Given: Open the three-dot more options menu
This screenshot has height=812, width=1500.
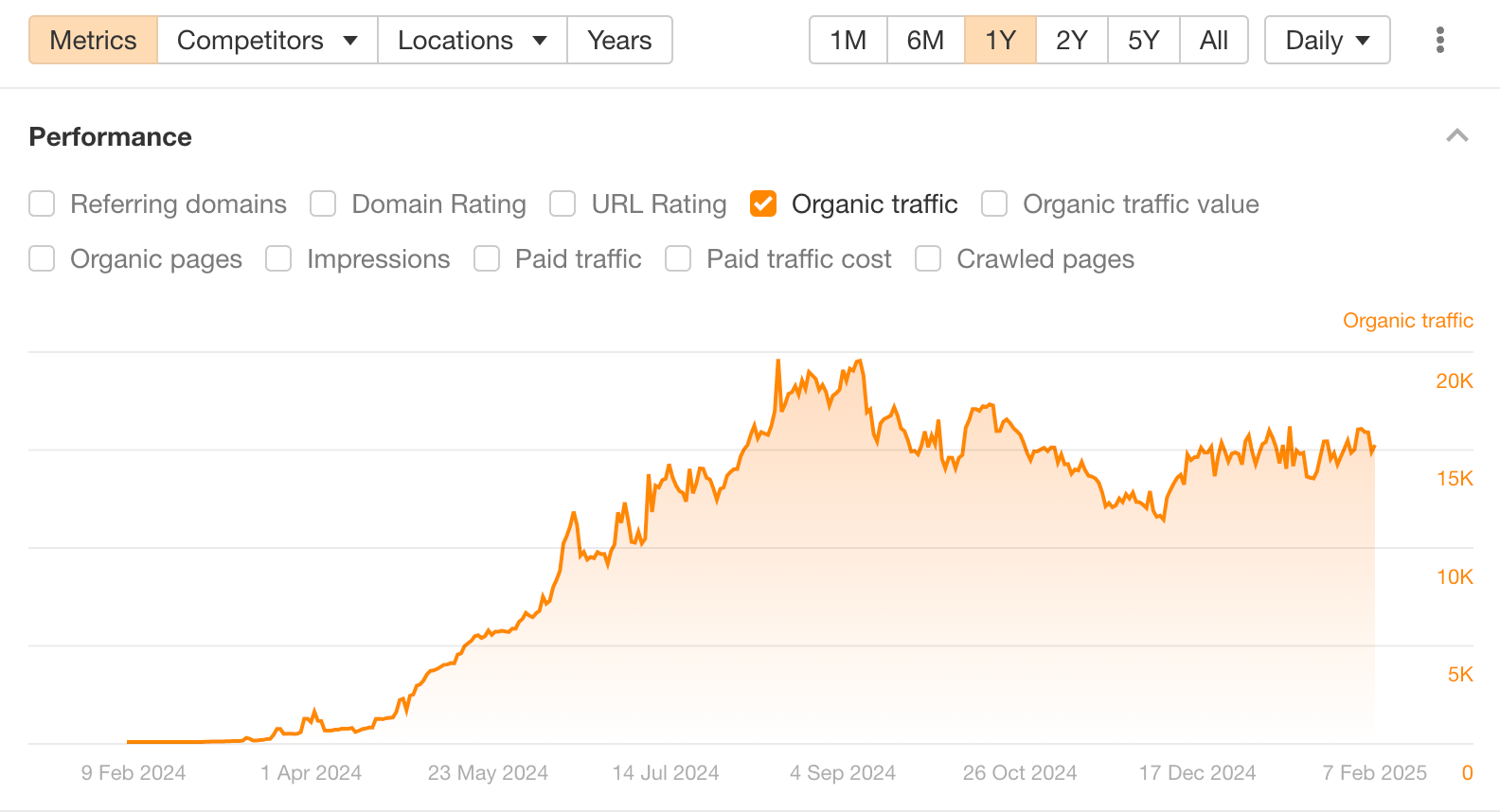Looking at the screenshot, I should pyautogui.click(x=1439, y=40).
